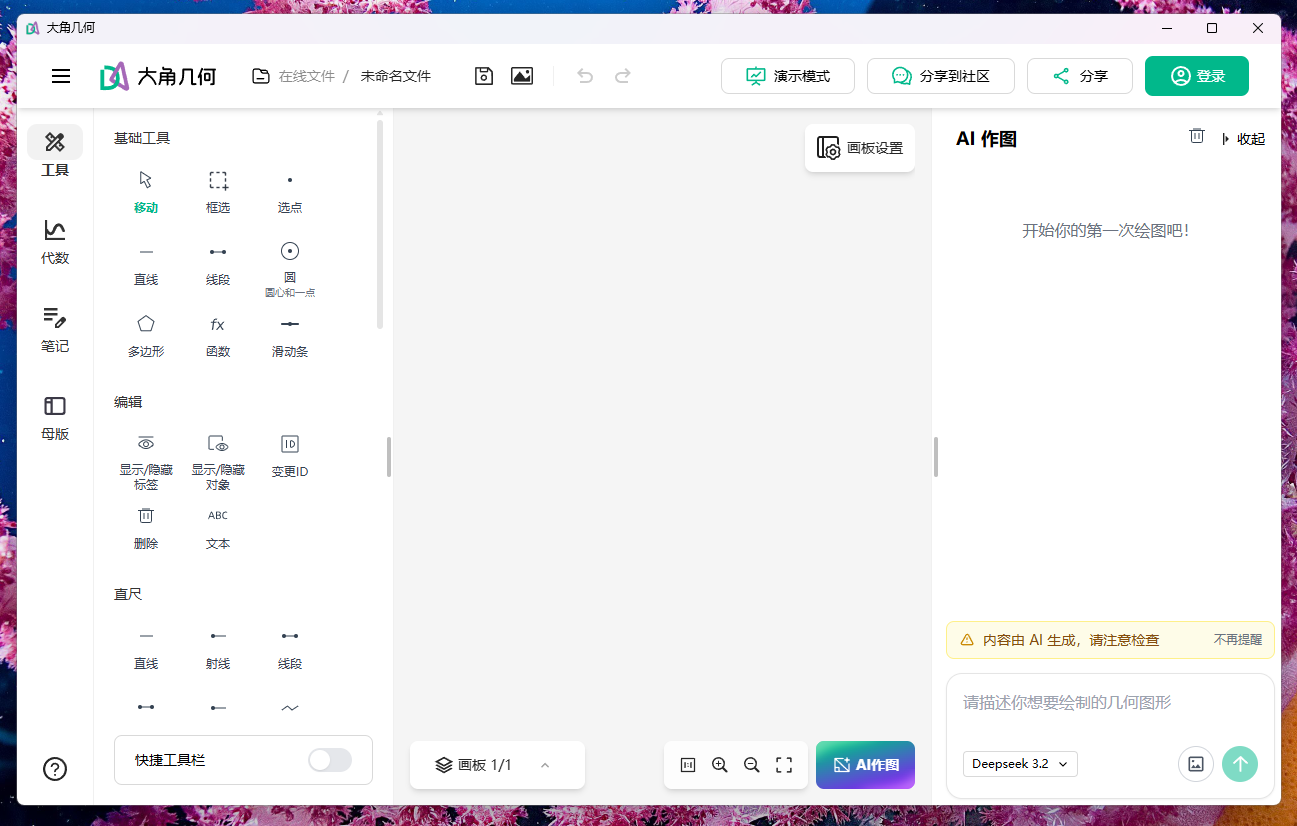Click the AI drawing description input field
The image size is (1297, 826).
pyautogui.click(x=1110, y=703)
